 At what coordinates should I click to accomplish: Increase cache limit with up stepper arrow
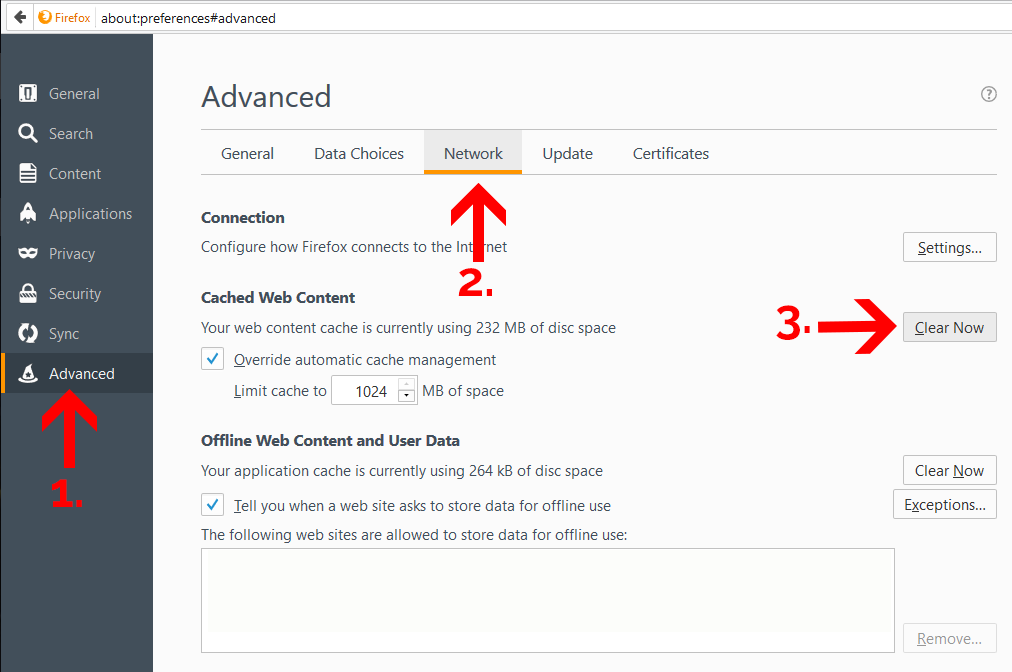pos(407,384)
